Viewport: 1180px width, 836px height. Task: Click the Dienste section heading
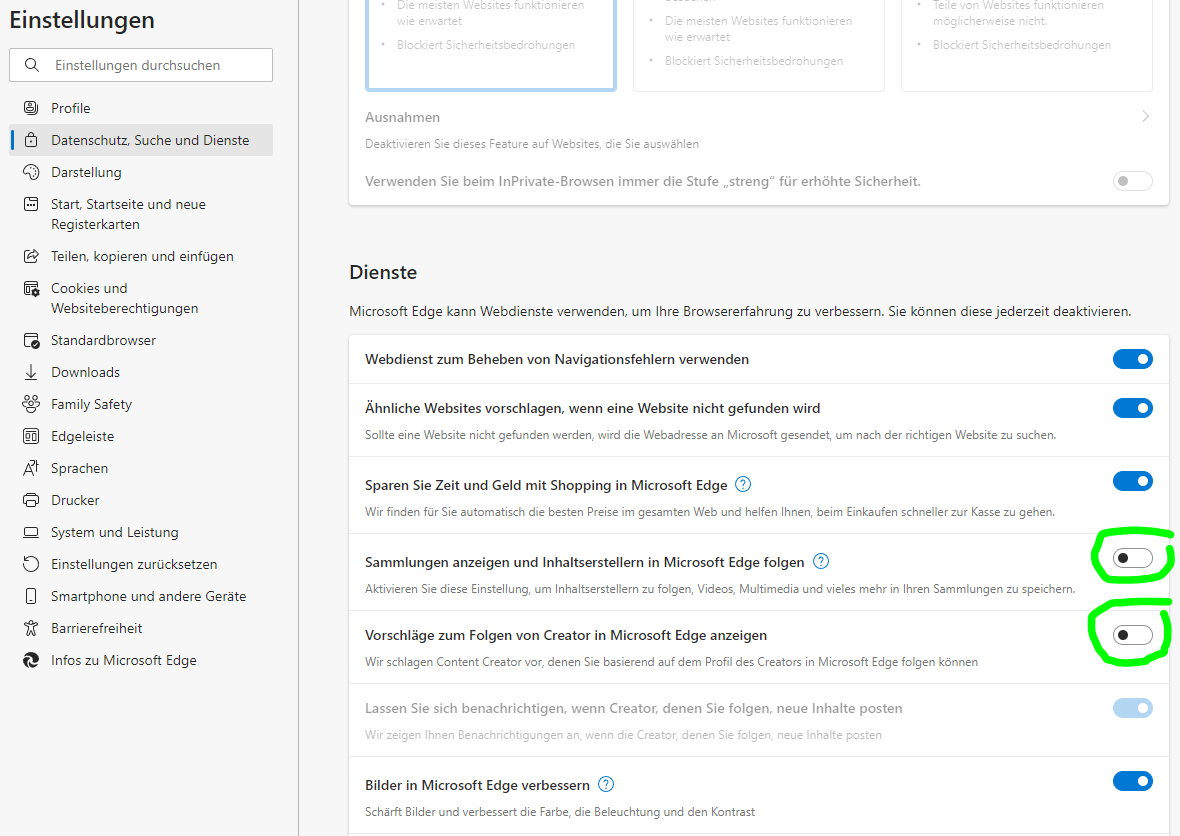[383, 272]
